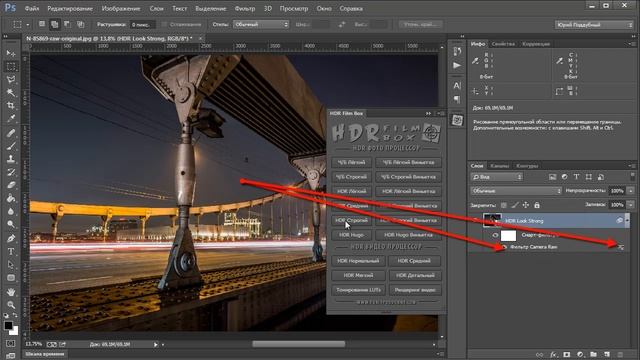Viewport: 640px width, 360px height.
Task: Select the Path Selection tool
Action: 11,264
